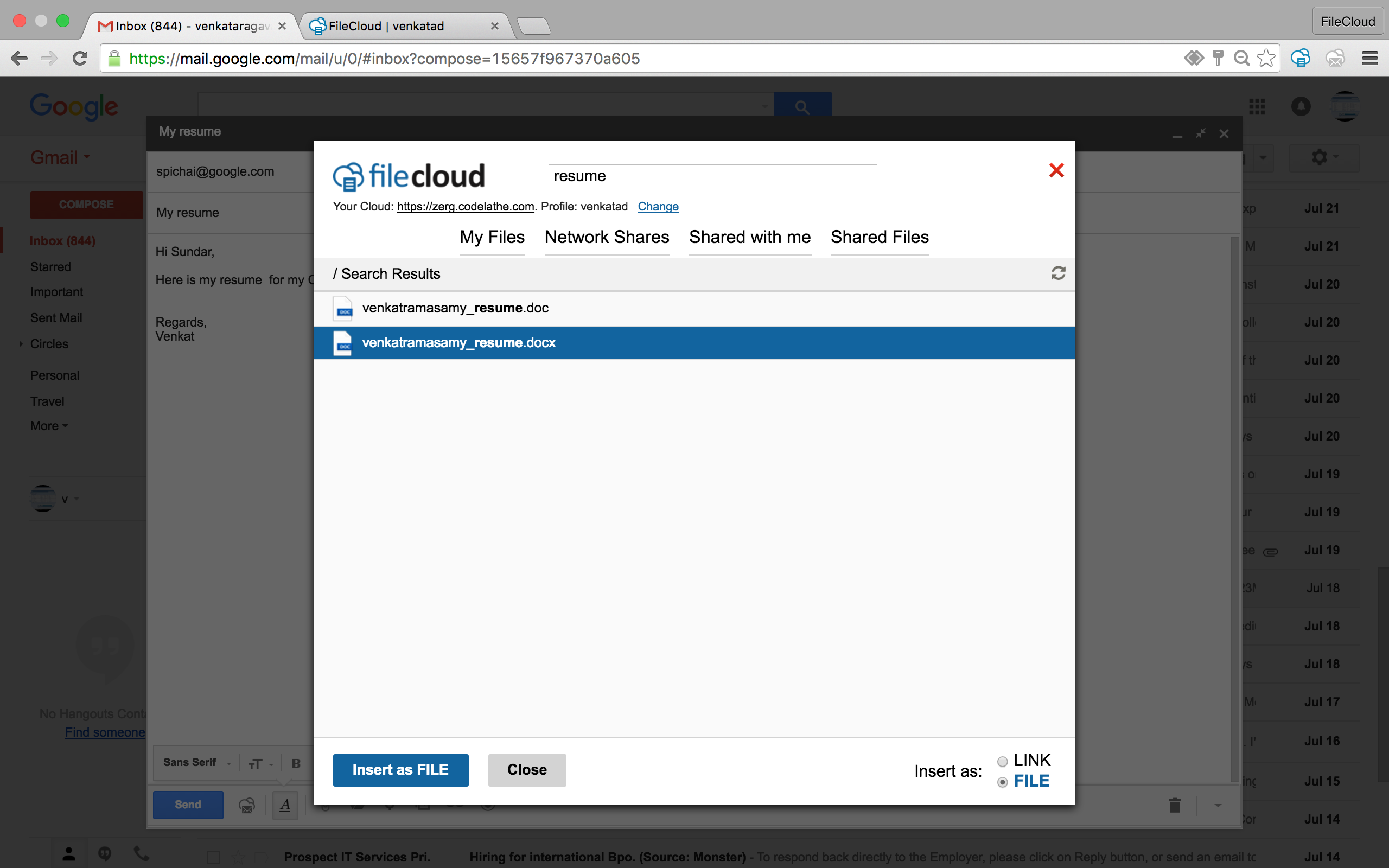The image size is (1389, 868).
Task: Click the zoom magnifier in address bar
Action: click(x=1241, y=58)
